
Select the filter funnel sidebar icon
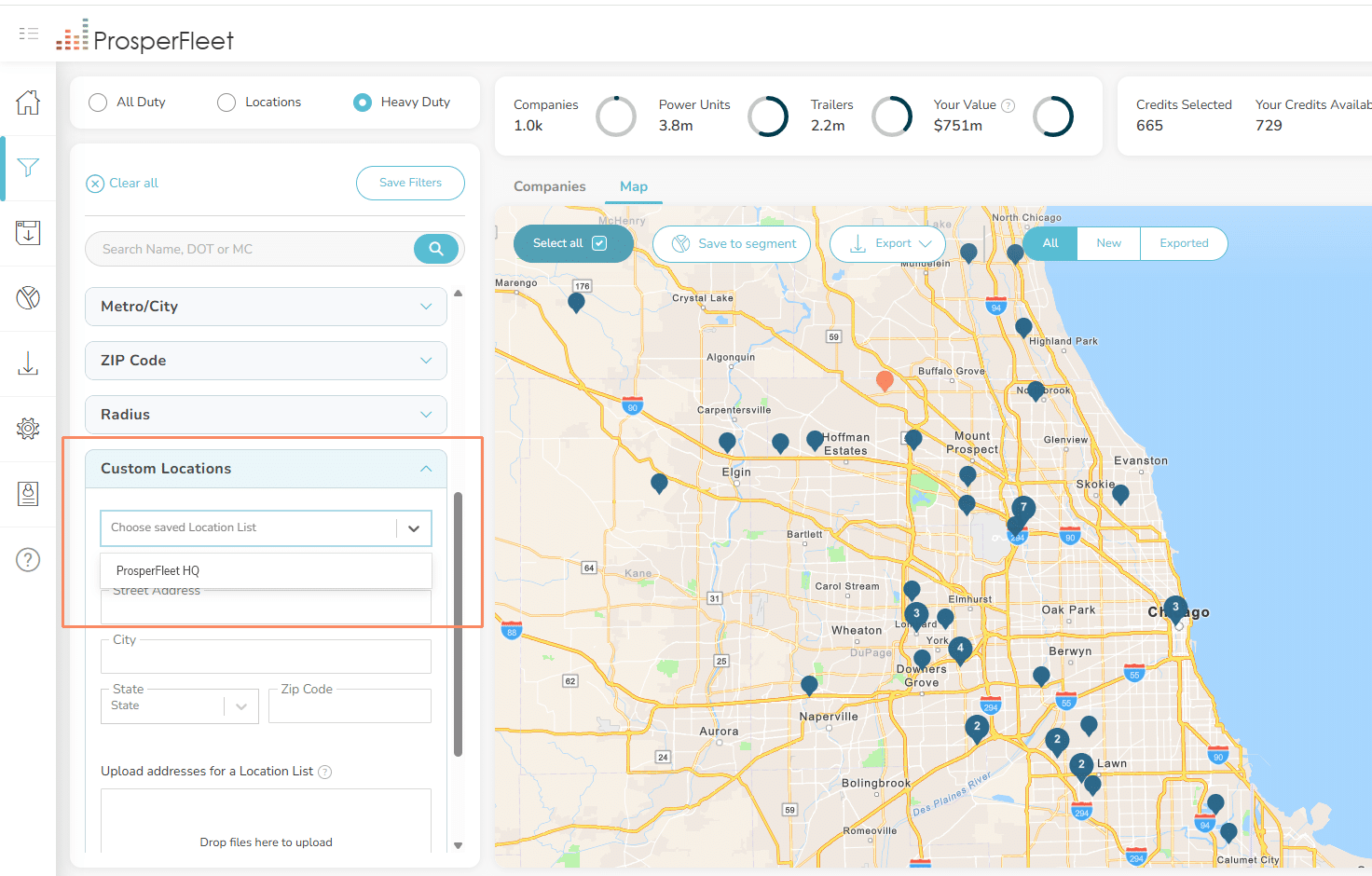[28, 168]
